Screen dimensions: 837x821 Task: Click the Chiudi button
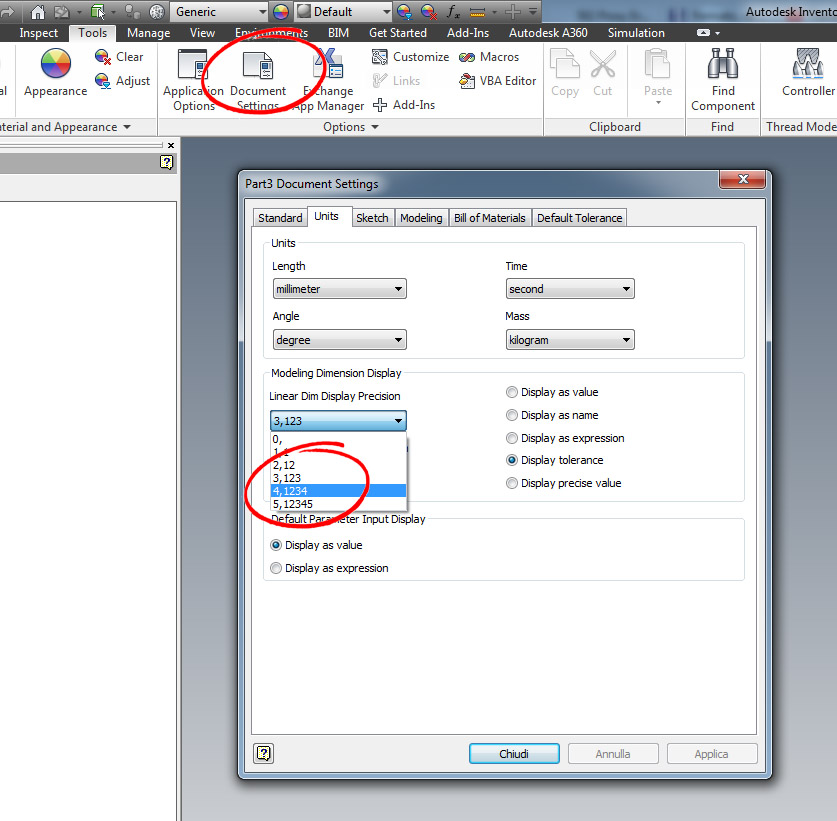coord(513,754)
